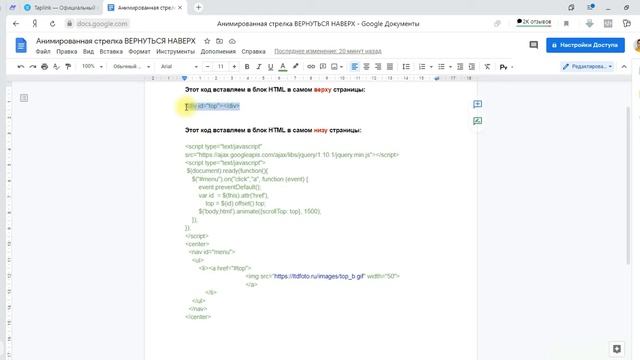Click Настройки Доступа share button
The width and height of the screenshot is (640, 360).
[x=585, y=45]
